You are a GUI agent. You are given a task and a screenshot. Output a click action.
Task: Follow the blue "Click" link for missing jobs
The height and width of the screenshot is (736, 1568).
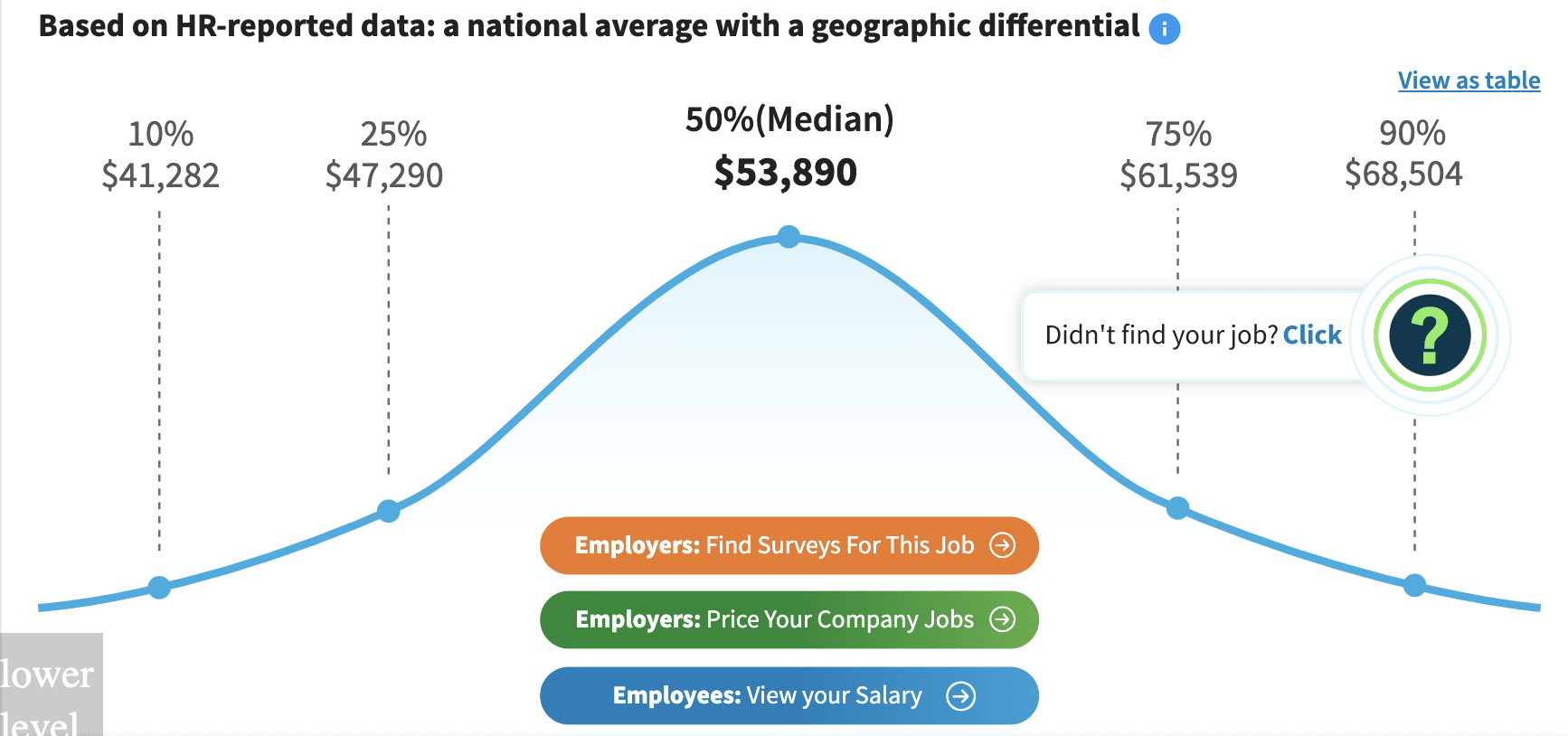(1312, 335)
